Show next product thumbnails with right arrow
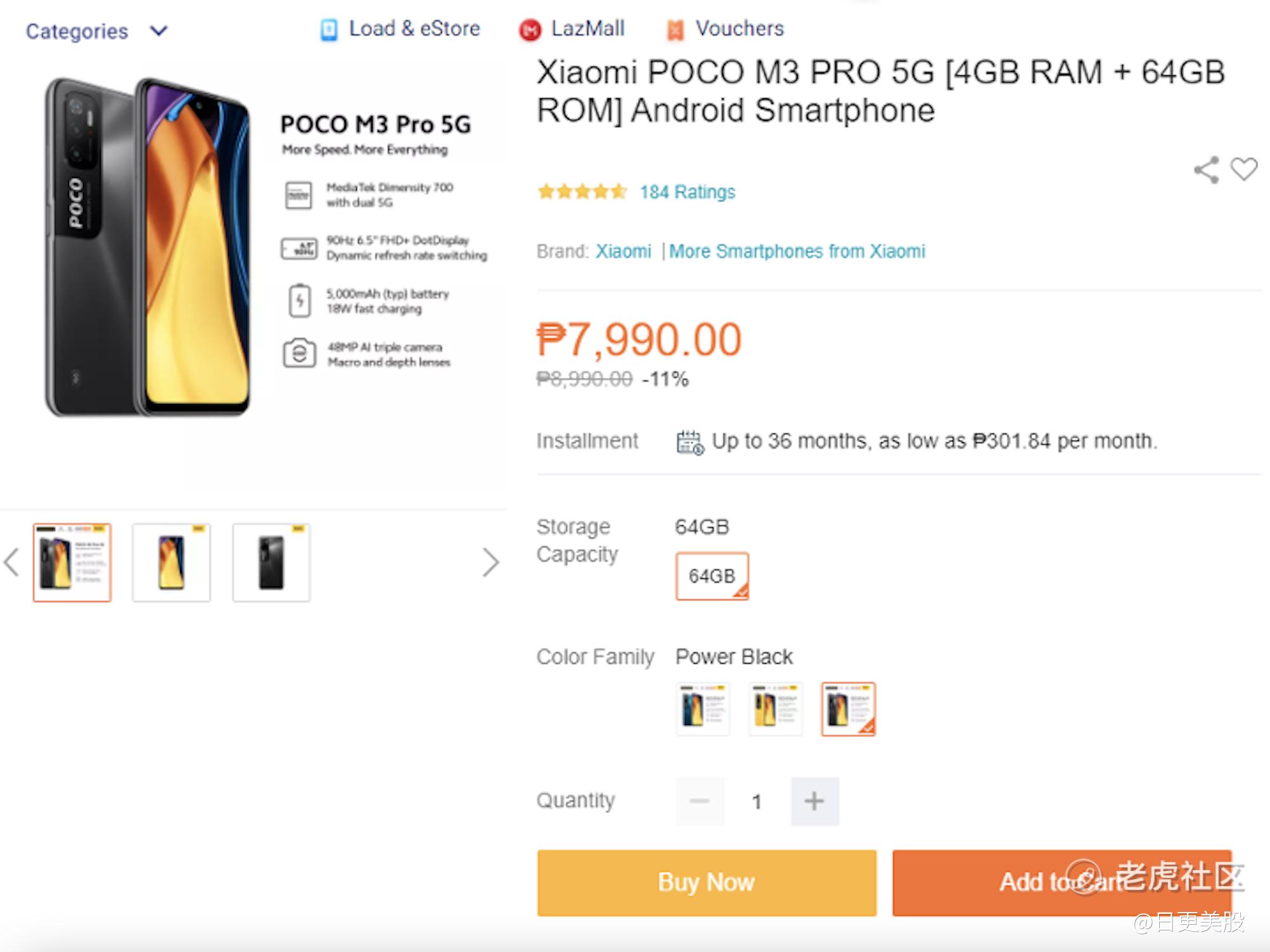The width and height of the screenshot is (1270, 952). (x=491, y=562)
